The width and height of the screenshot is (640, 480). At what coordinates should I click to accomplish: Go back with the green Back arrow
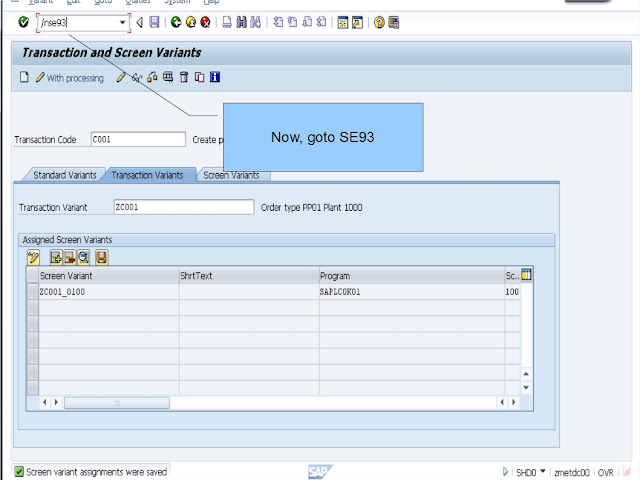[x=176, y=22]
